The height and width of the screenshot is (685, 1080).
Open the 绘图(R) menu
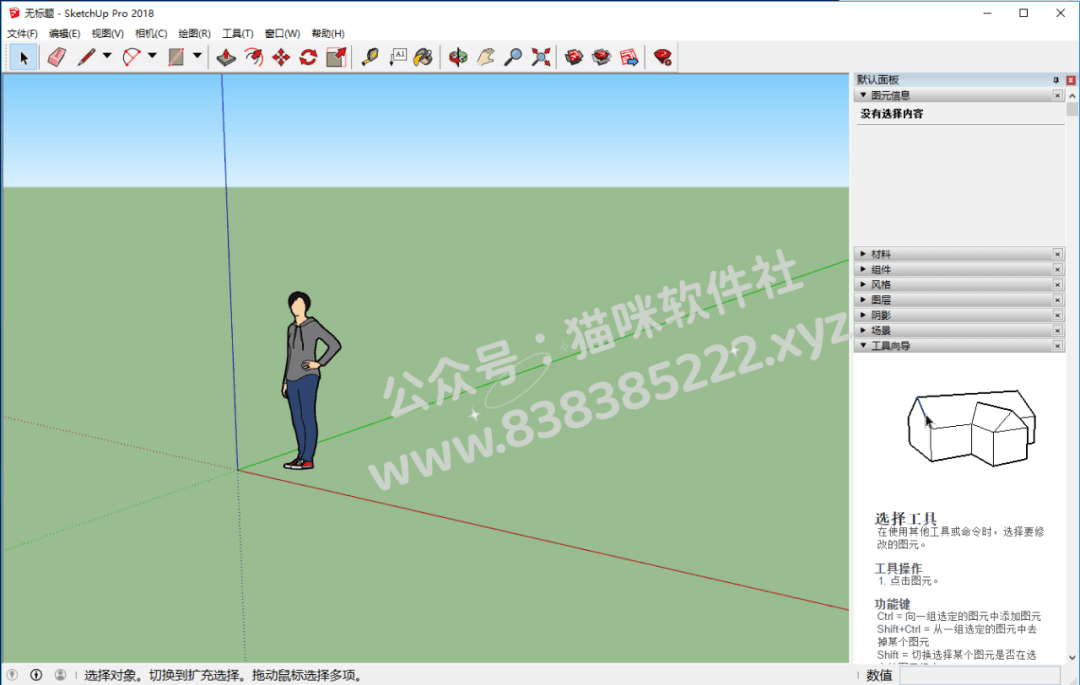(x=194, y=33)
